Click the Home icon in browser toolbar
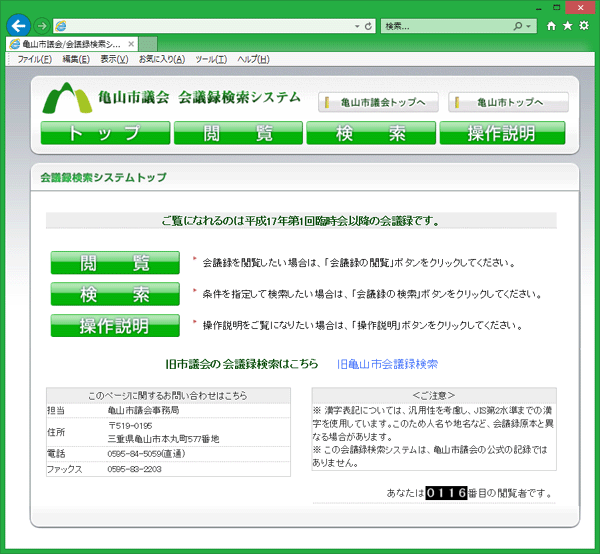600x554 pixels. (x=551, y=26)
